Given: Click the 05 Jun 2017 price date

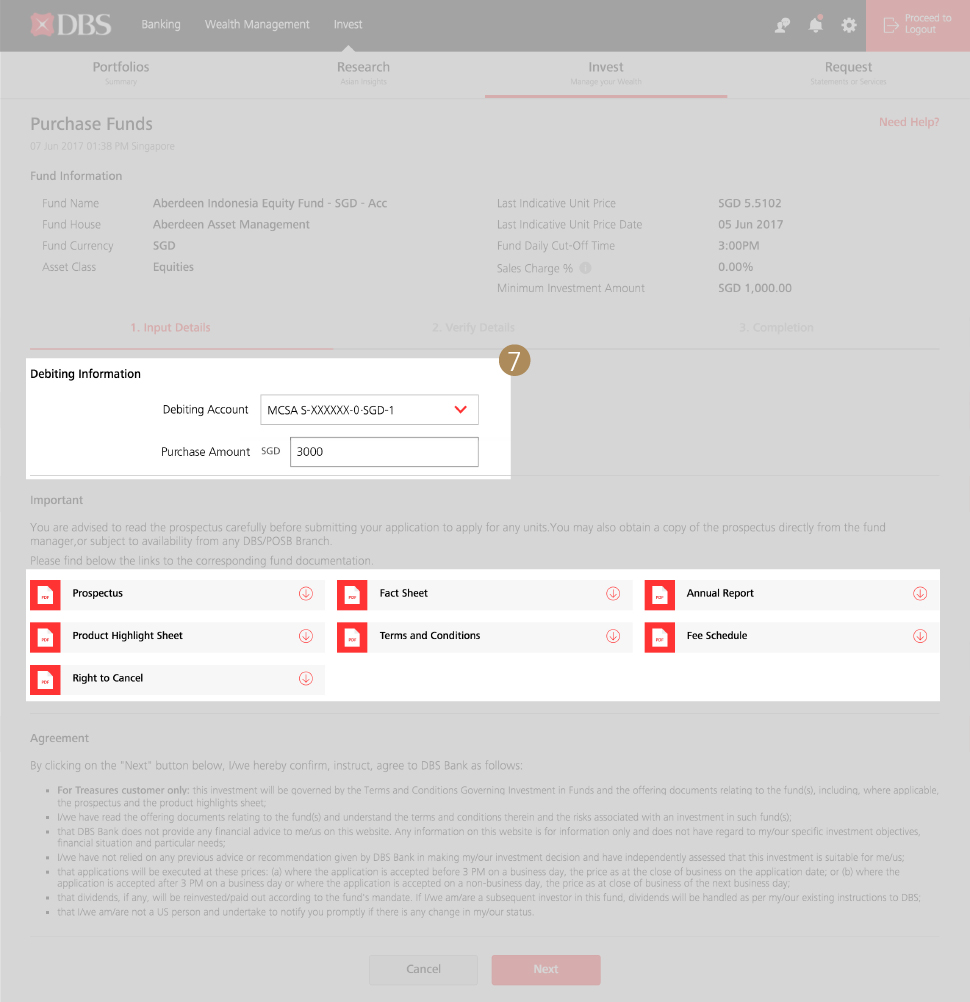Looking at the screenshot, I should [x=750, y=224].
